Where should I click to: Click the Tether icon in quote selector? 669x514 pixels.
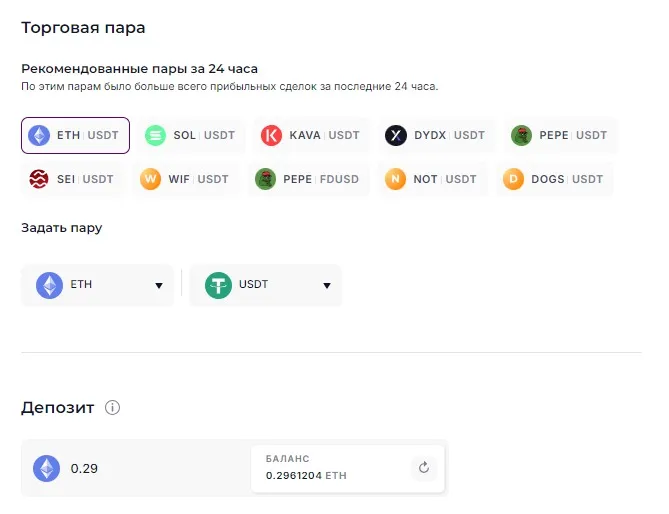[218, 285]
